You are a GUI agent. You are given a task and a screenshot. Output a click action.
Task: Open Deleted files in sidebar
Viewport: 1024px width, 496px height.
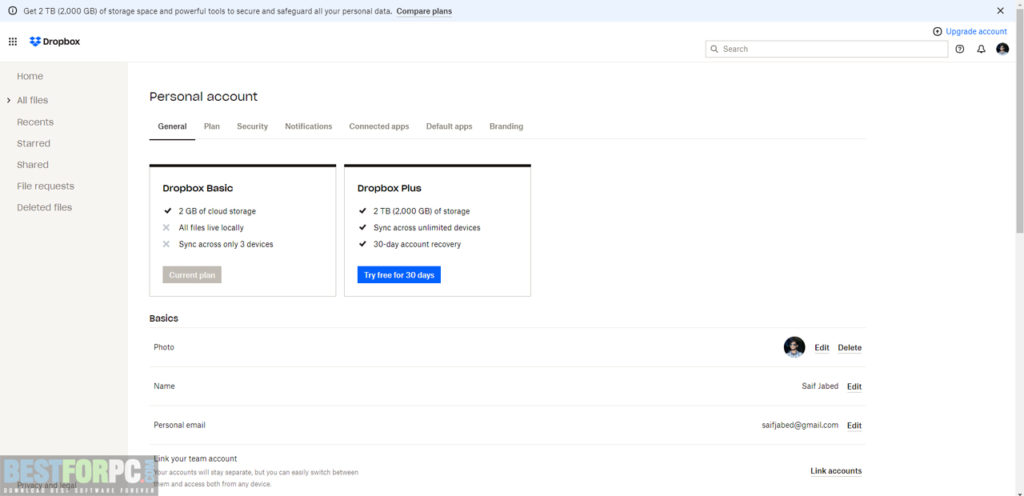click(x=44, y=208)
